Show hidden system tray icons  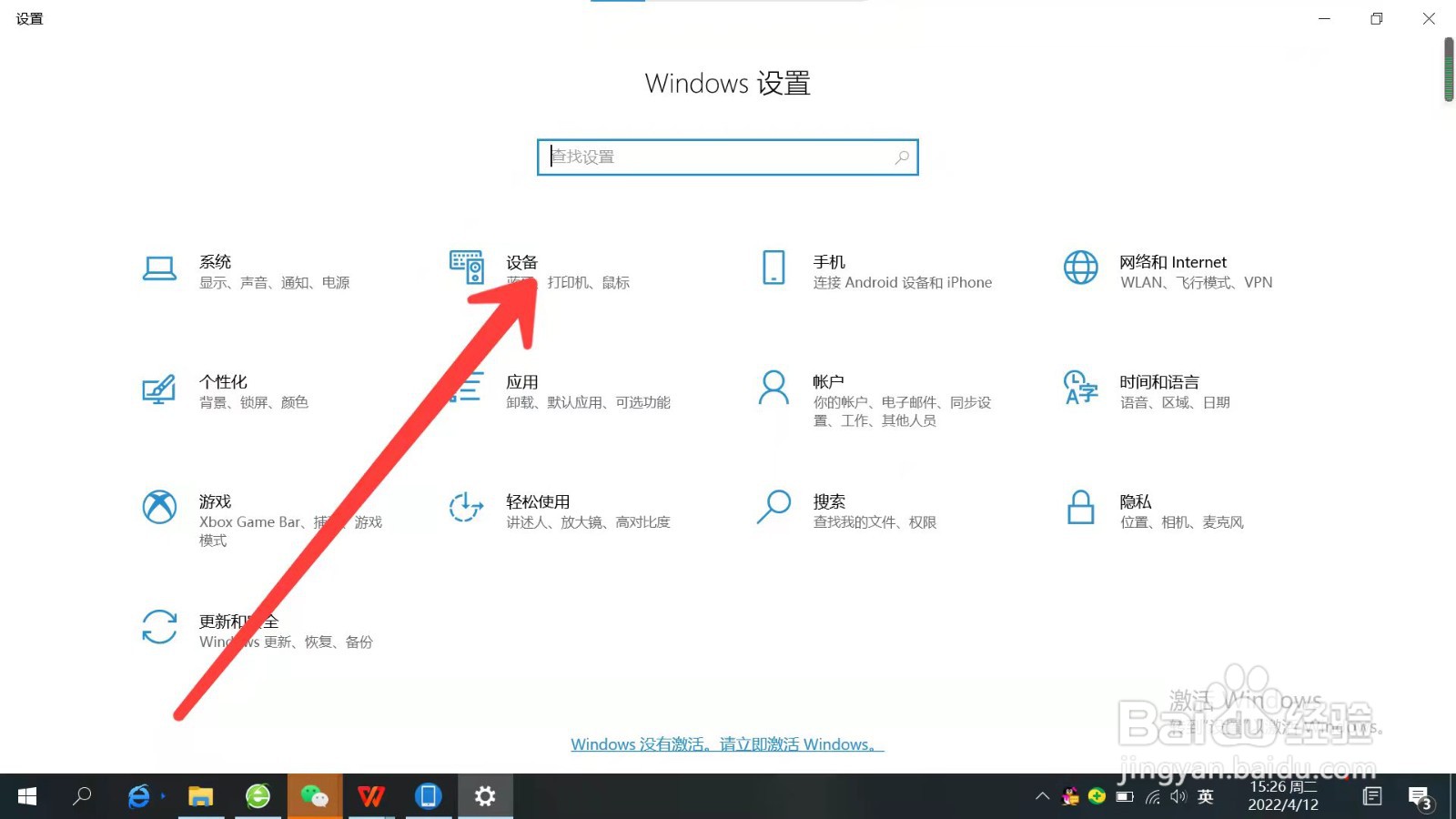(x=1043, y=796)
